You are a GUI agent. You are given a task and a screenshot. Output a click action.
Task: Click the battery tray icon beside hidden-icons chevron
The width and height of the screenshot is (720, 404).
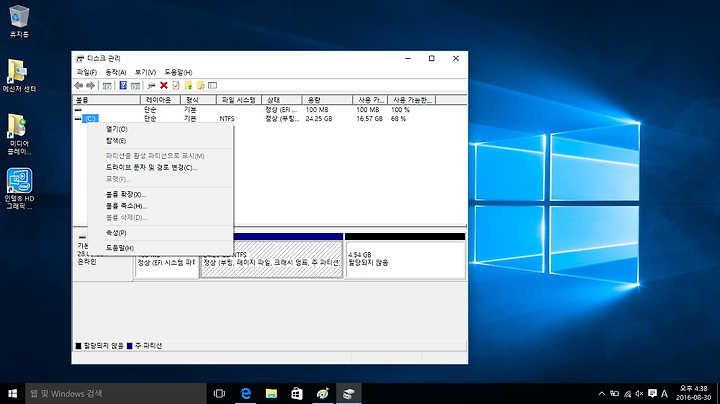[614, 393]
